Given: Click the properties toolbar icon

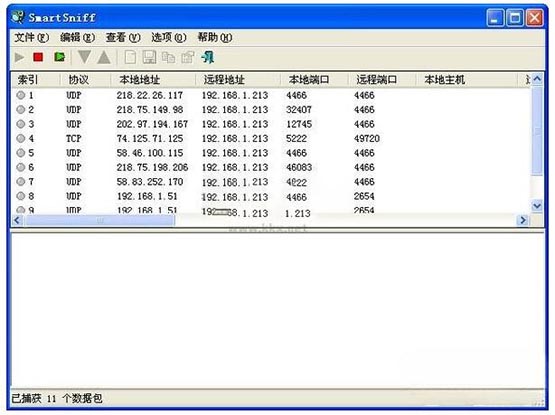Looking at the screenshot, I should pyautogui.click(x=188, y=57).
